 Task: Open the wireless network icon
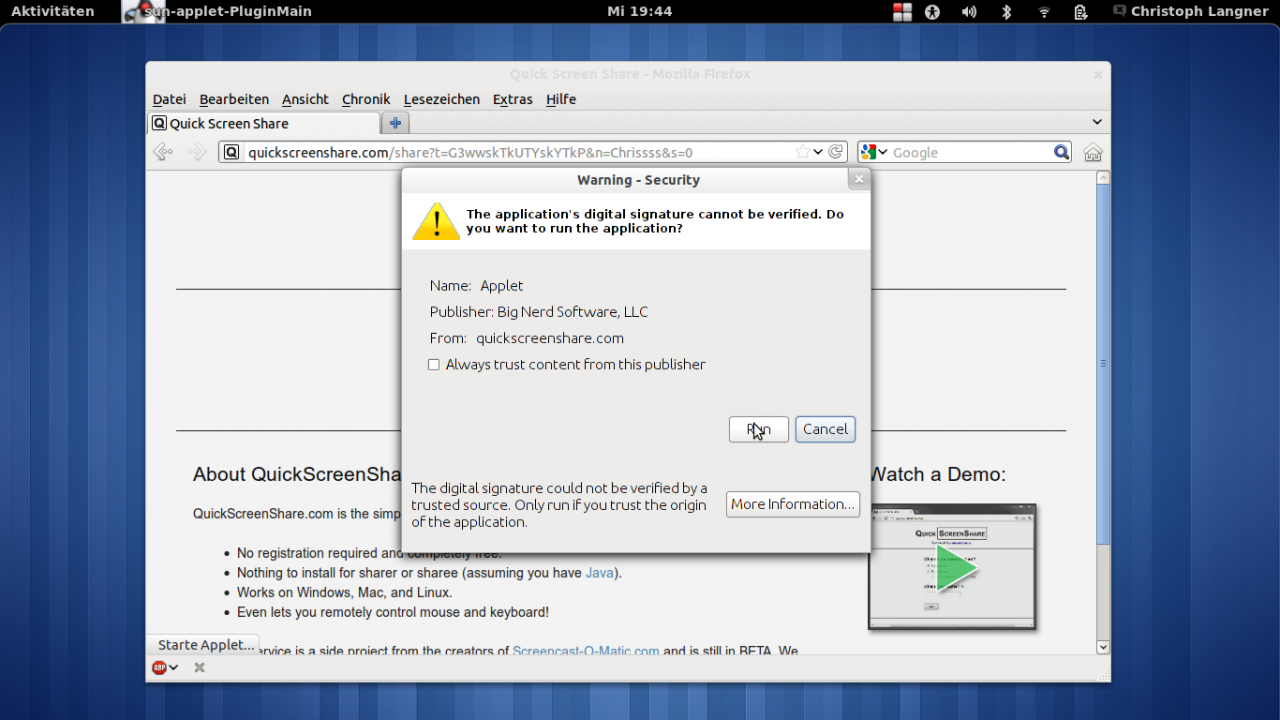pos(1044,12)
